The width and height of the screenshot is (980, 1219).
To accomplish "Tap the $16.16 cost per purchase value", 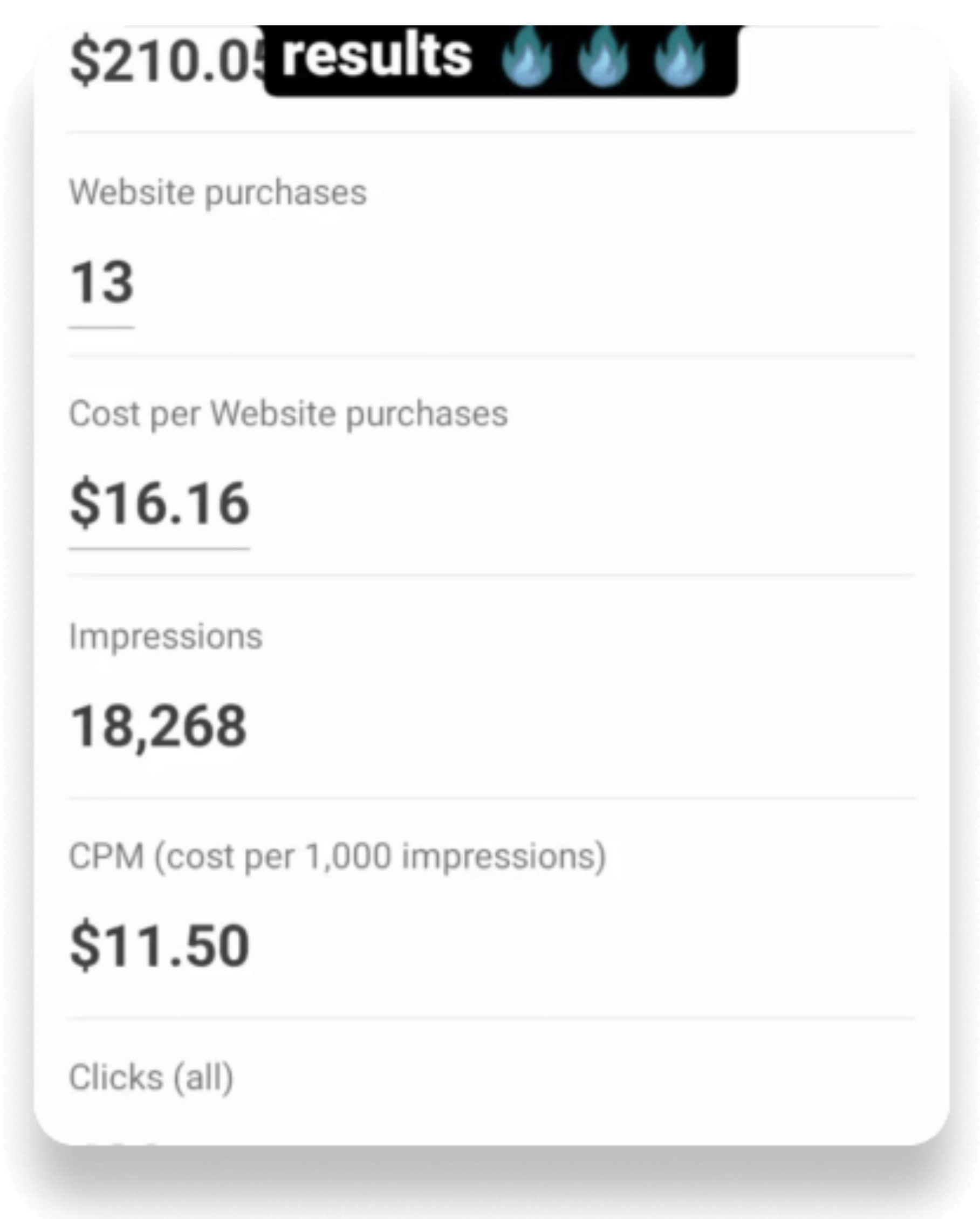I will click(160, 503).
